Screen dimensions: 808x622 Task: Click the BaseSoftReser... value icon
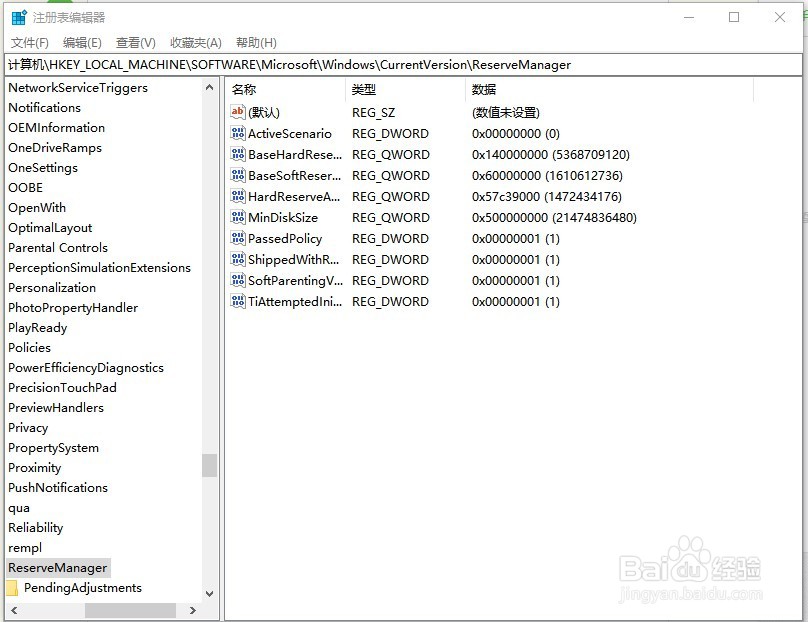[238, 175]
